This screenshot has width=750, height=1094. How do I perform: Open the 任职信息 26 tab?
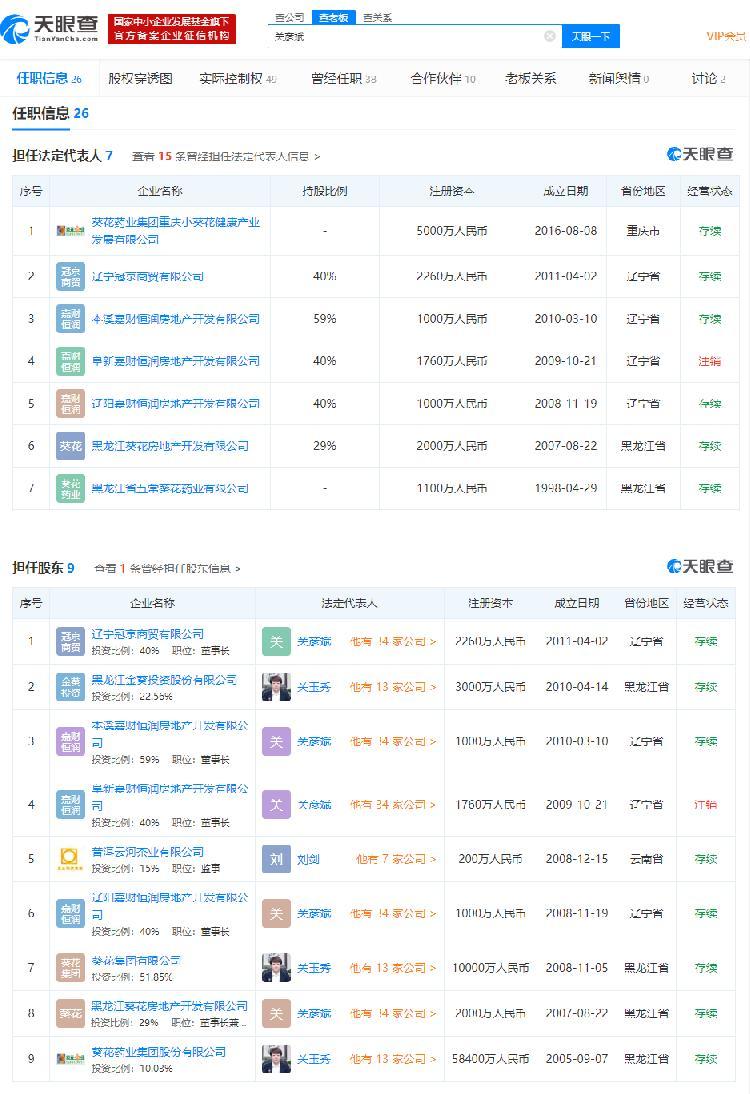point(49,78)
